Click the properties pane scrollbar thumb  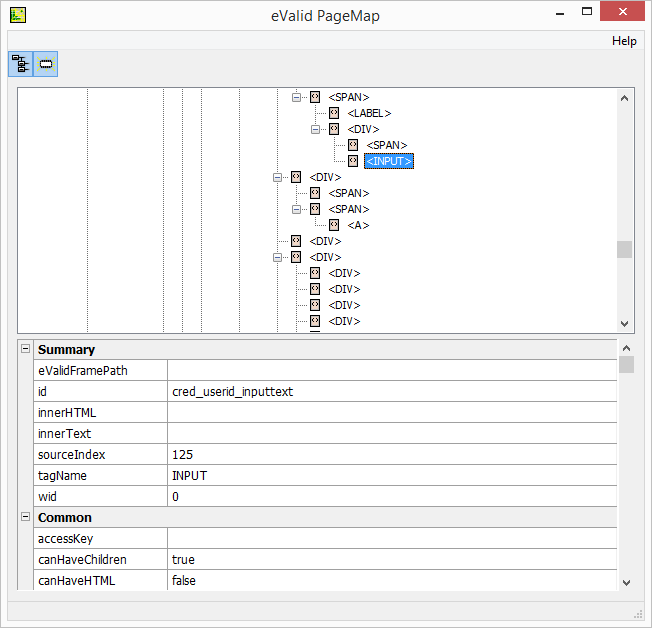coord(626,364)
